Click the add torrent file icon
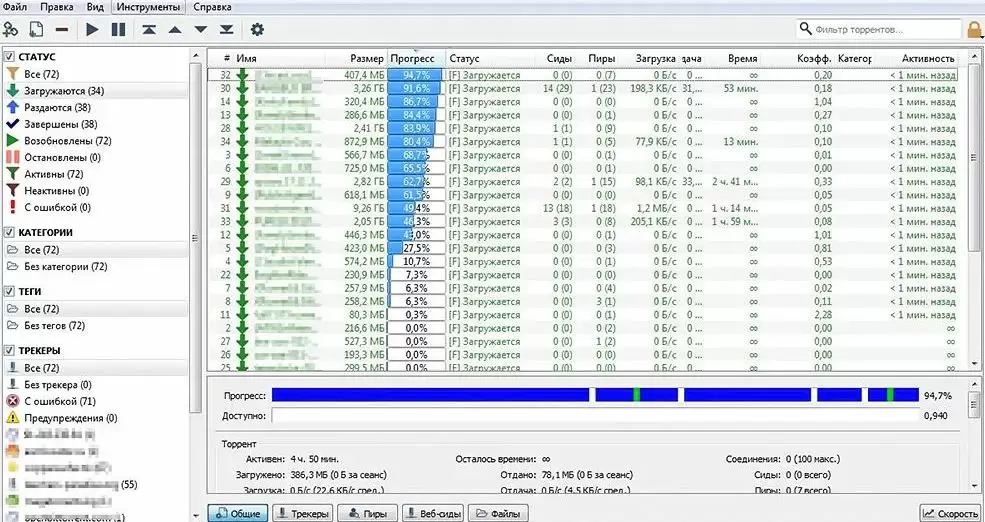 pos(37,30)
